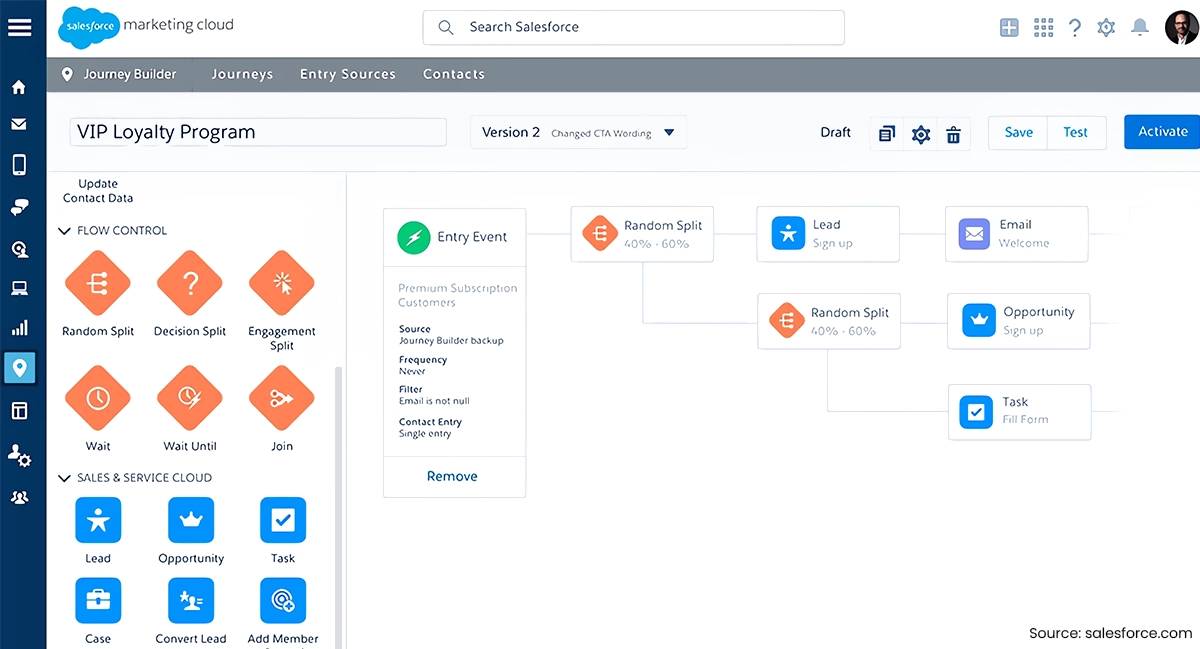Open the Journey Builder app menu
This screenshot has width=1200, height=649.
[119, 75]
